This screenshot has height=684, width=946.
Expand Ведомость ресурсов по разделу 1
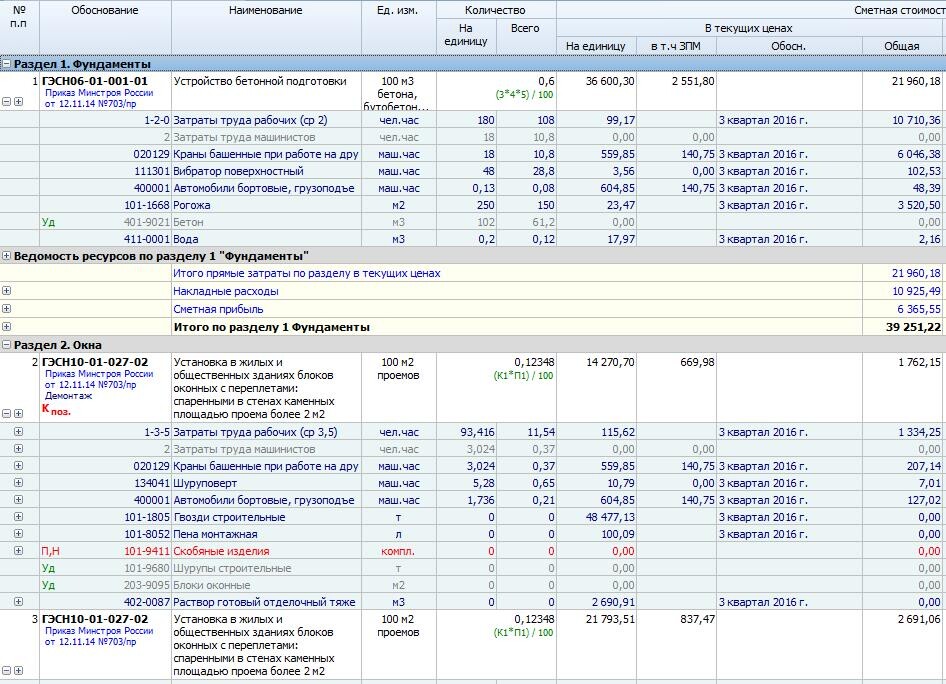[x=7, y=256]
